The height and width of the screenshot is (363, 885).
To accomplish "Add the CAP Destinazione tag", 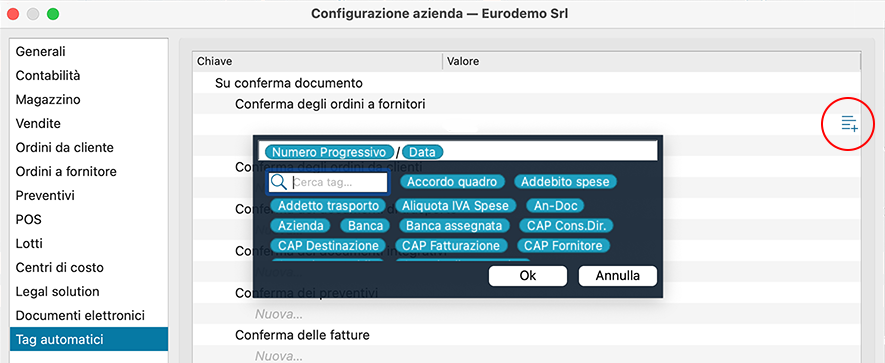I will (x=328, y=246).
